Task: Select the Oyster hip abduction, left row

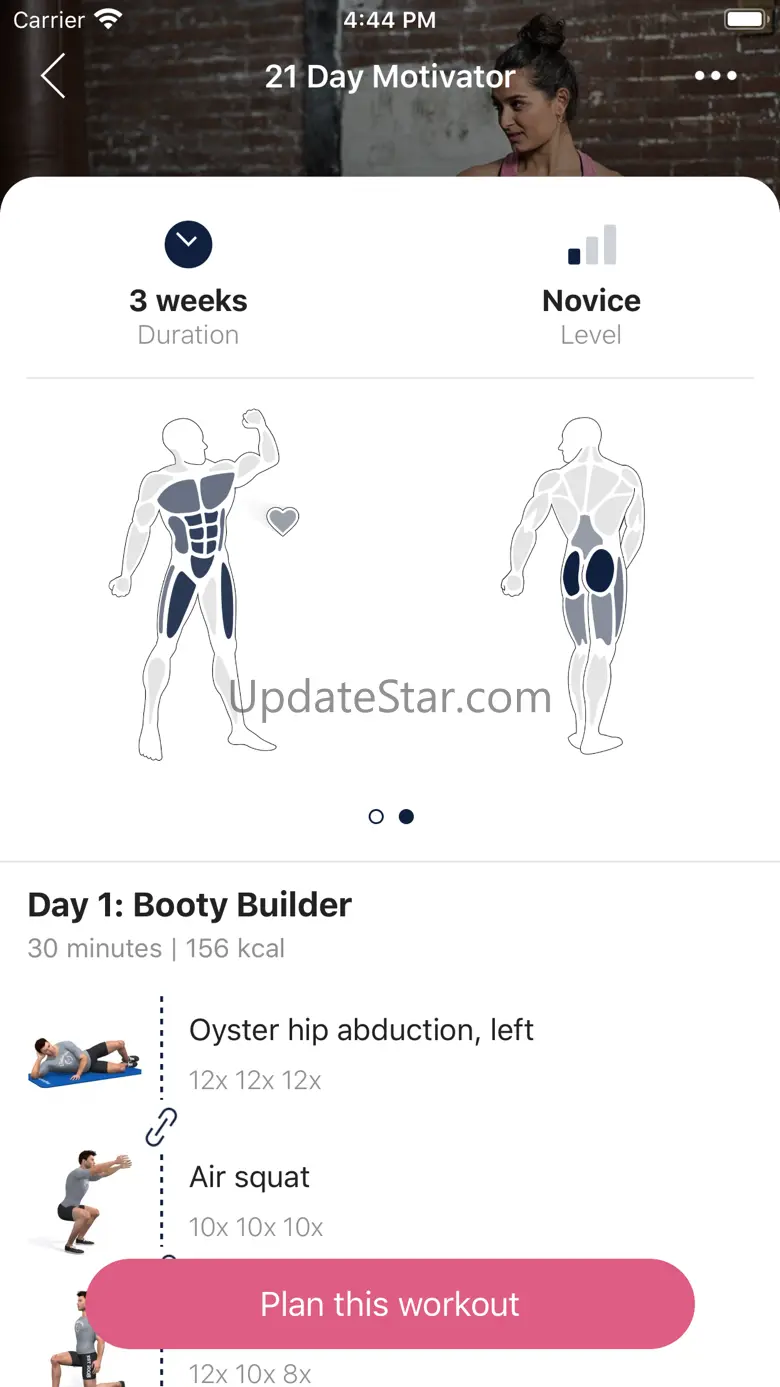Action: [390, 1054]
